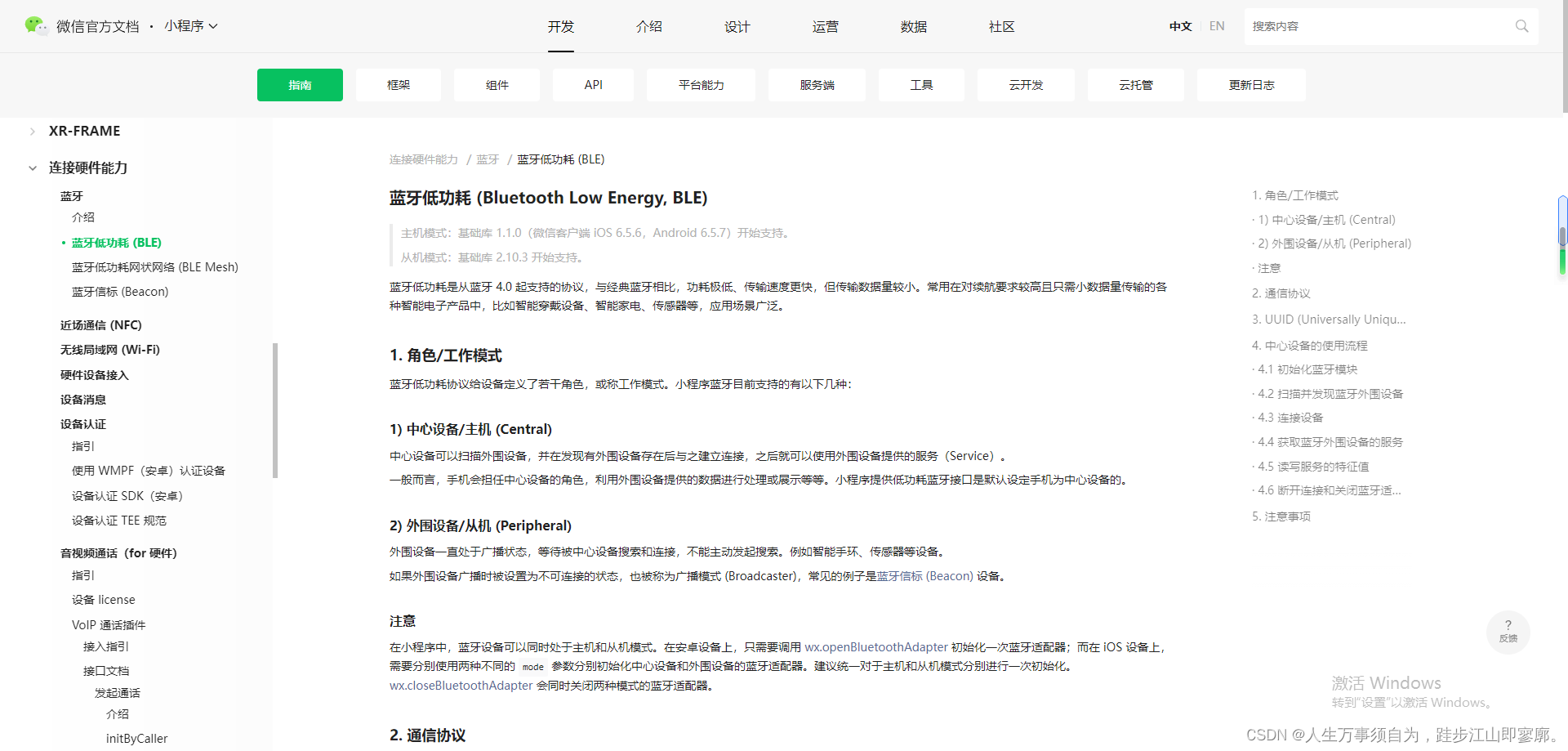The width and height of the screenshot is (1568, 751).
Task: Open 发起通话 sidebar item
Action: [x=118, y=693]
